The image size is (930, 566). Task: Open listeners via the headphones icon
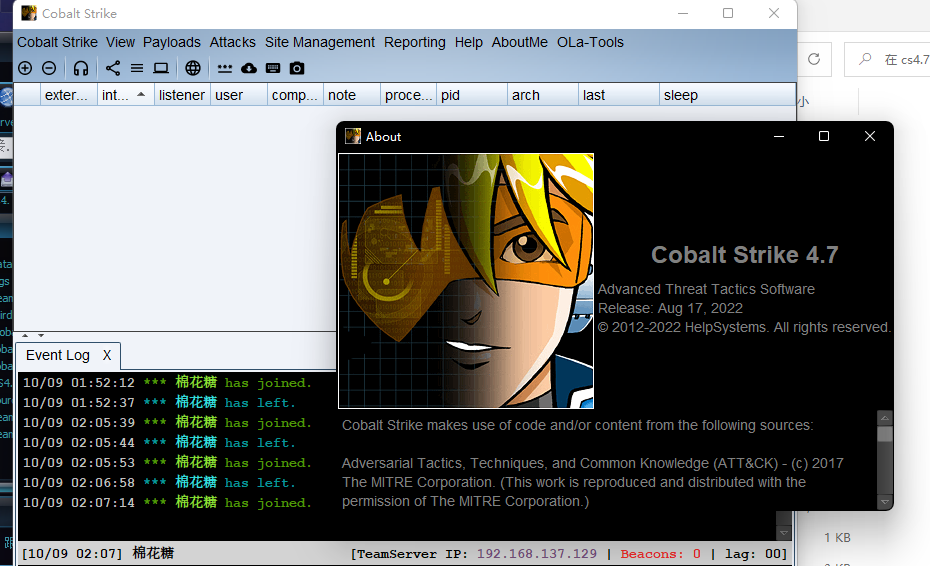pos(81,68)
